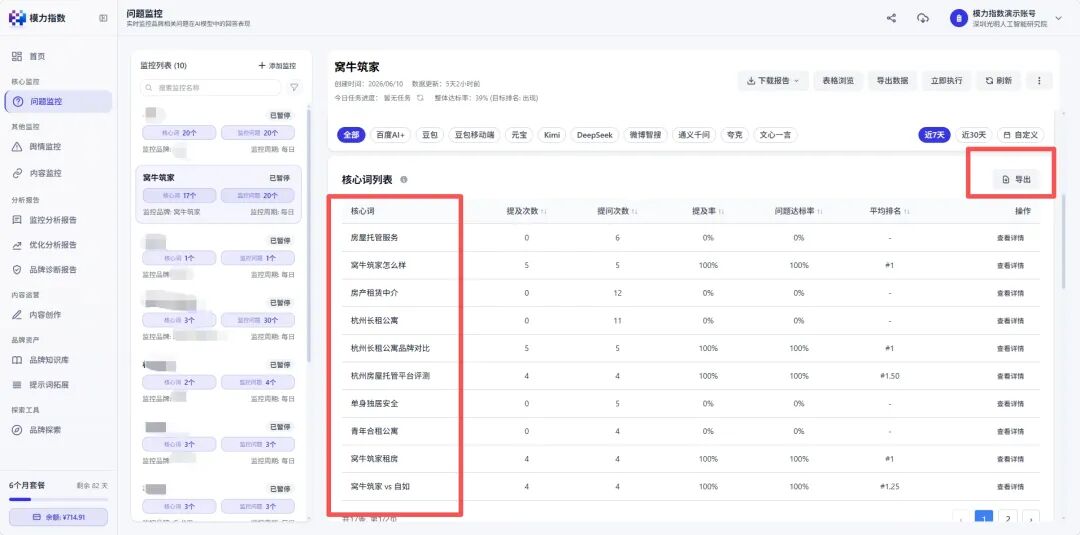This screenshot has height=535, width=1080.
Task: Click the 刷新 button
Action: coord(999,81)
